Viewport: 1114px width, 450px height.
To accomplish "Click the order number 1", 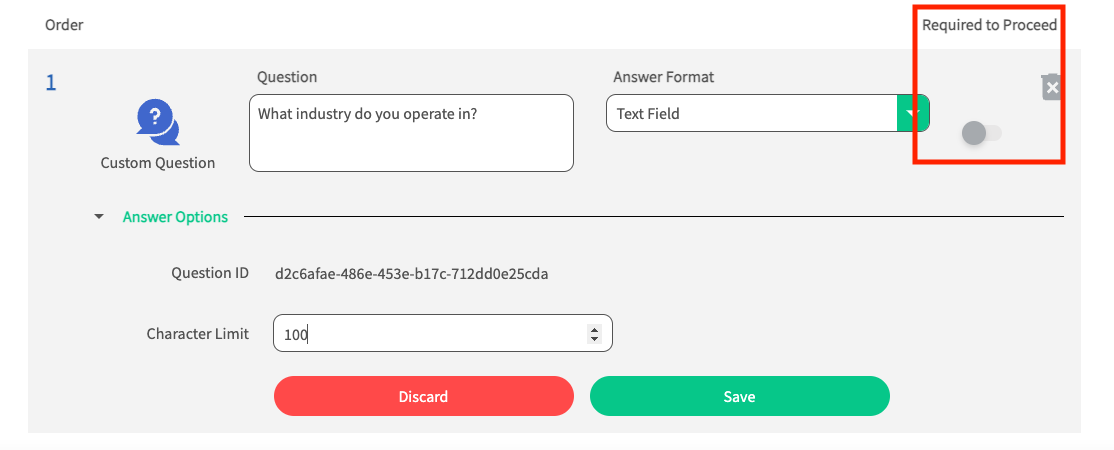I will point(51,82).
